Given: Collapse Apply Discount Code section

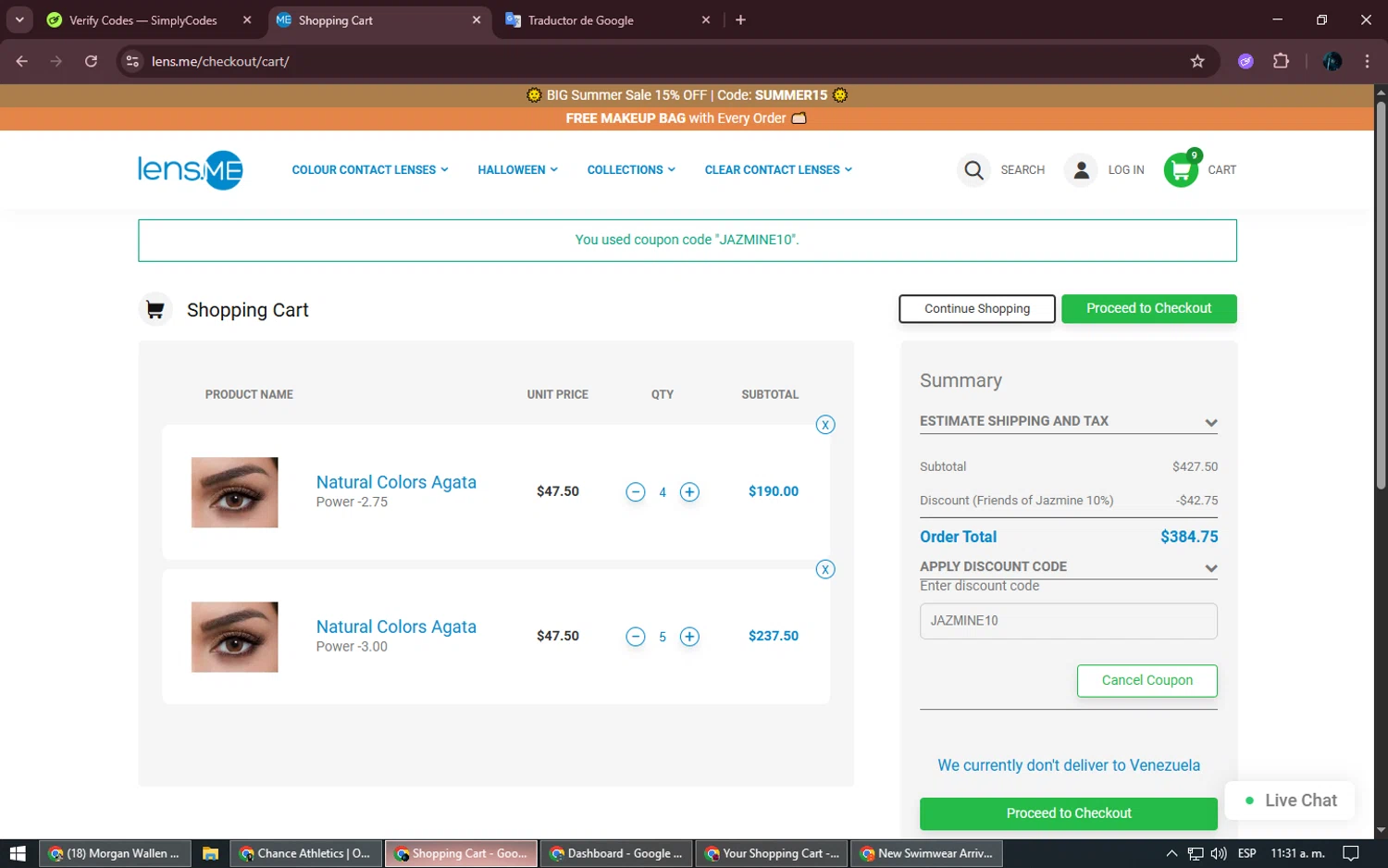Looking at the screenshot, I should [1068, 566].
